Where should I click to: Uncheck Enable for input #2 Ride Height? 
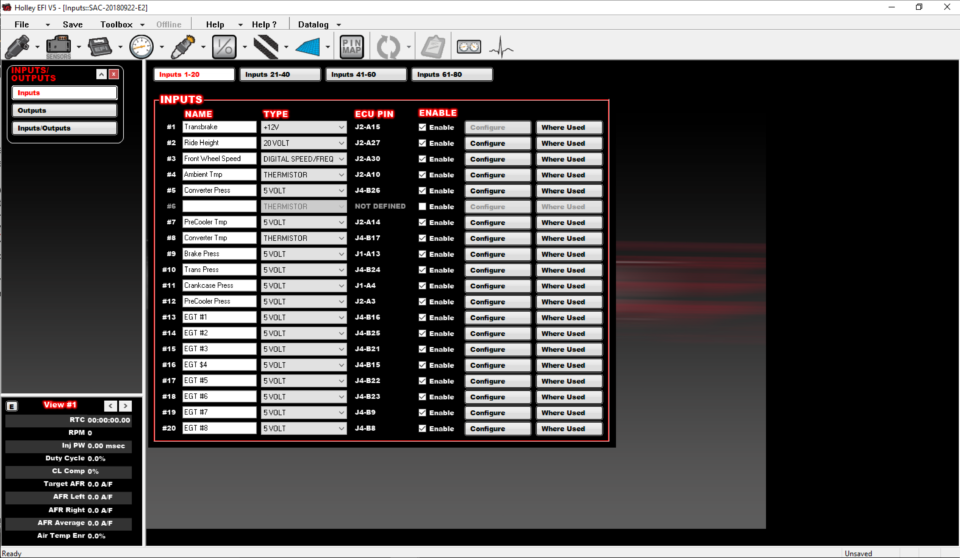pos(422,143)
